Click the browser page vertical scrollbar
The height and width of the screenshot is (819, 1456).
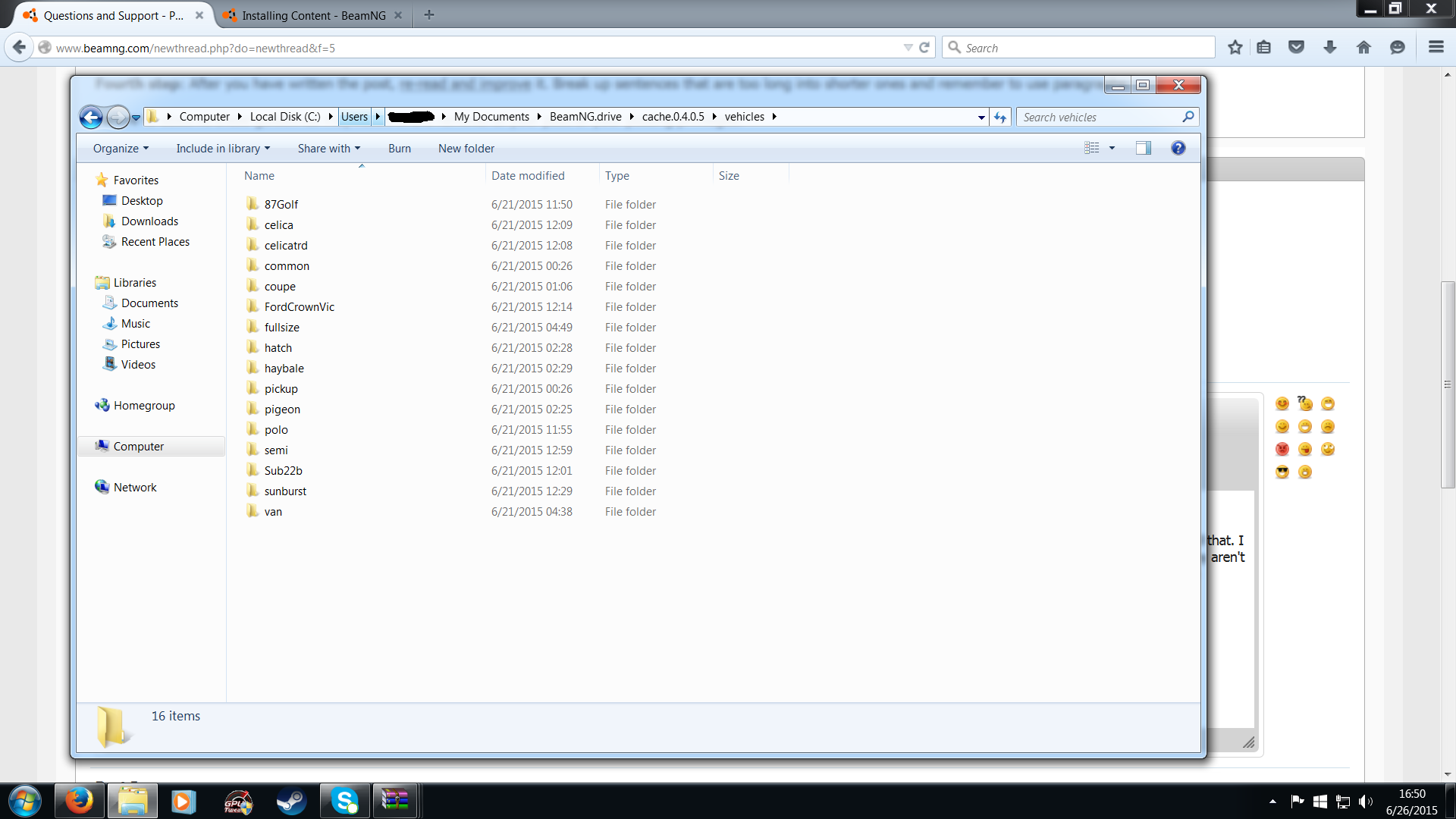(x=1448, y=384)
